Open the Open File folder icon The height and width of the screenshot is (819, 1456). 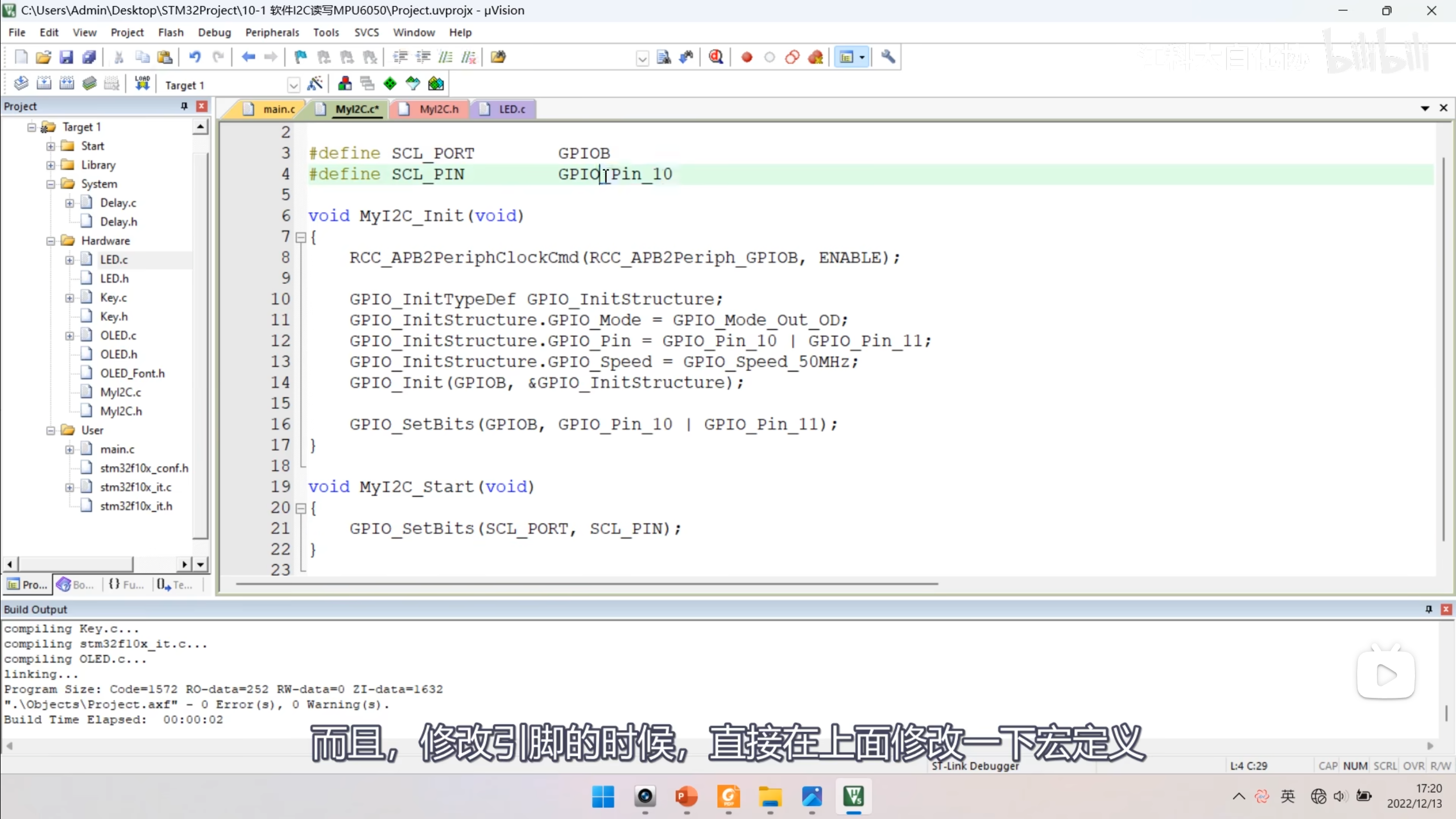click(x=43, y=57)
